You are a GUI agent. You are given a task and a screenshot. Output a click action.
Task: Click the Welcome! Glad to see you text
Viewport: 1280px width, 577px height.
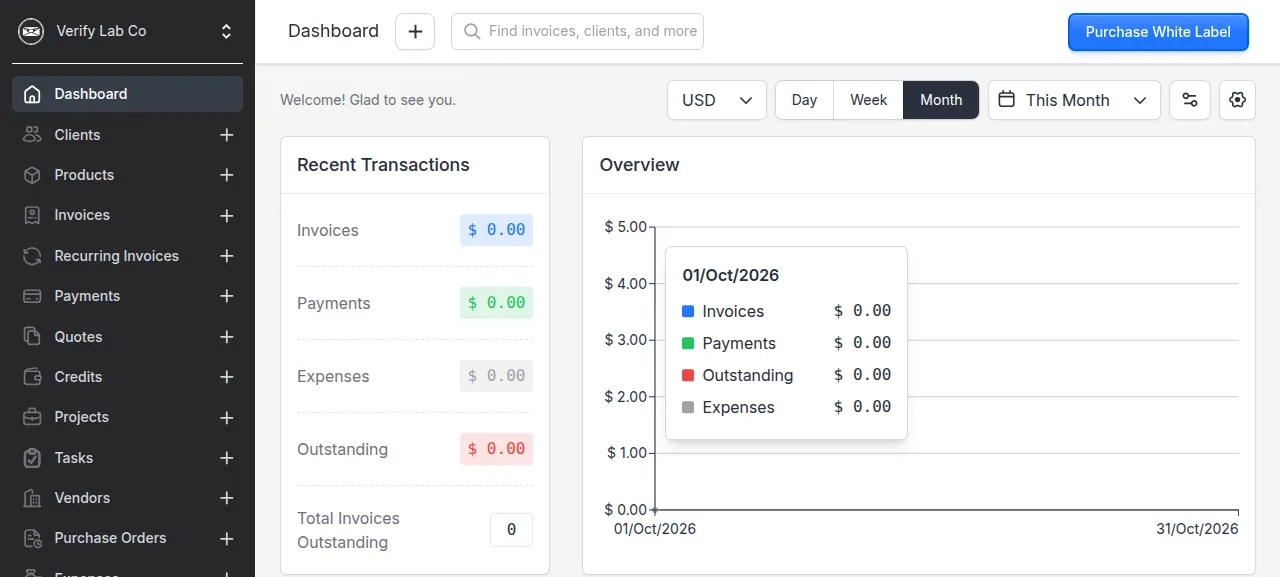(368, 100)
